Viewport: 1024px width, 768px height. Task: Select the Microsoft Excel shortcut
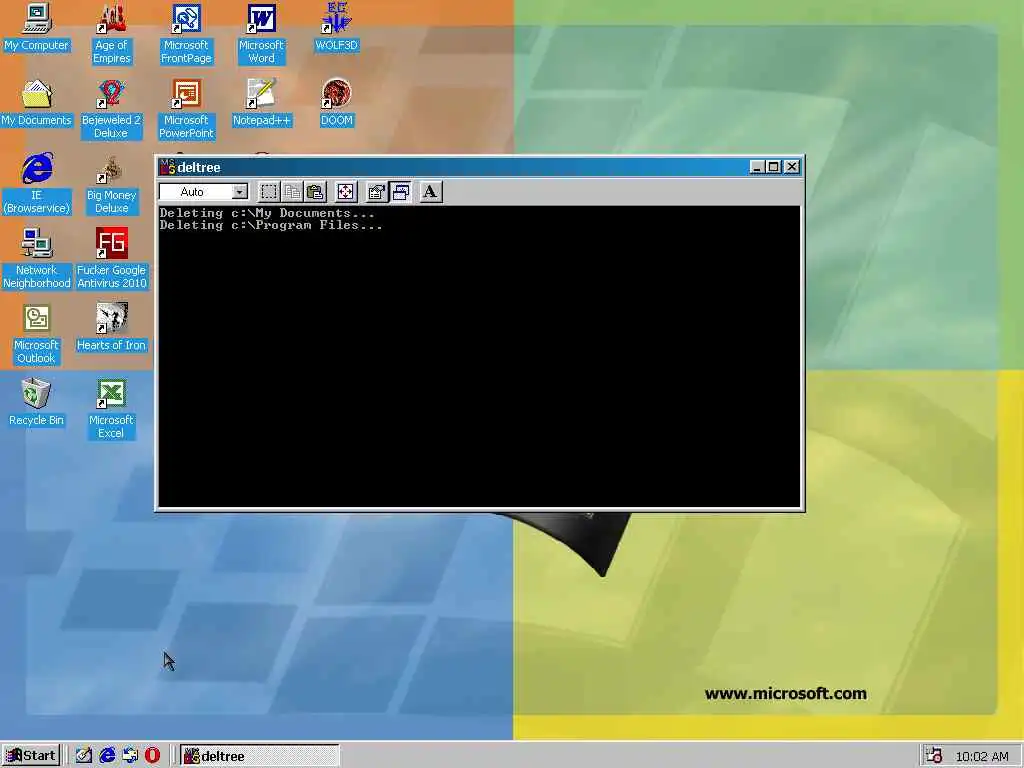(x=111, y=409)
